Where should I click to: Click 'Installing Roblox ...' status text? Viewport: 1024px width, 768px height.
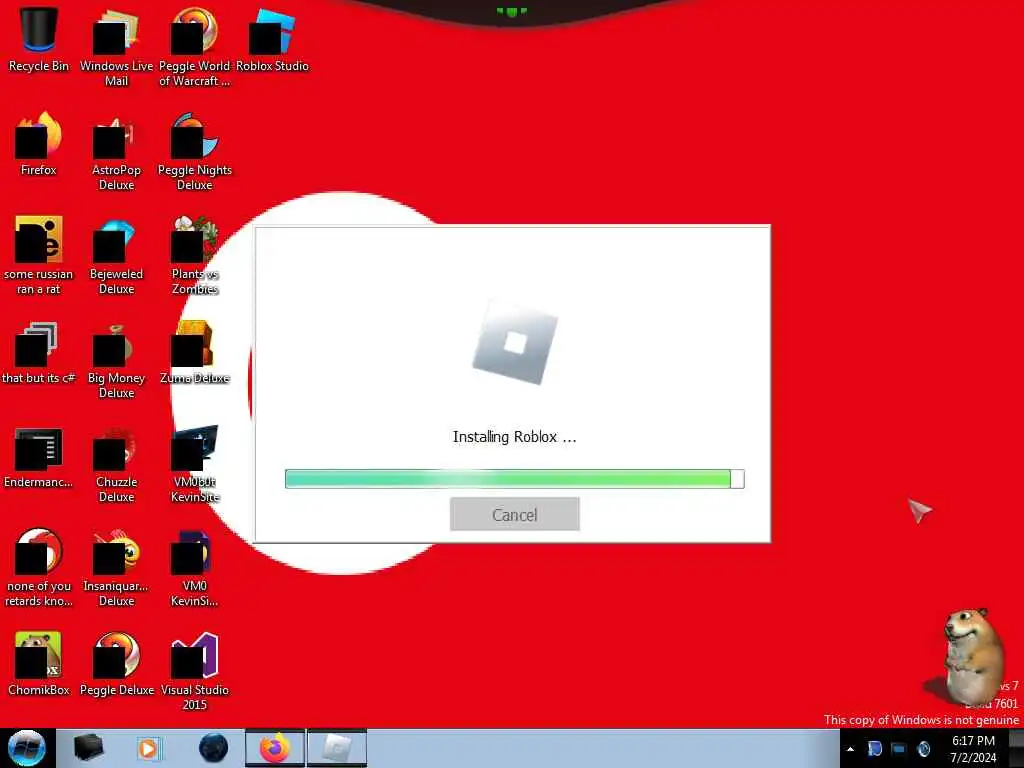[515, 437]
